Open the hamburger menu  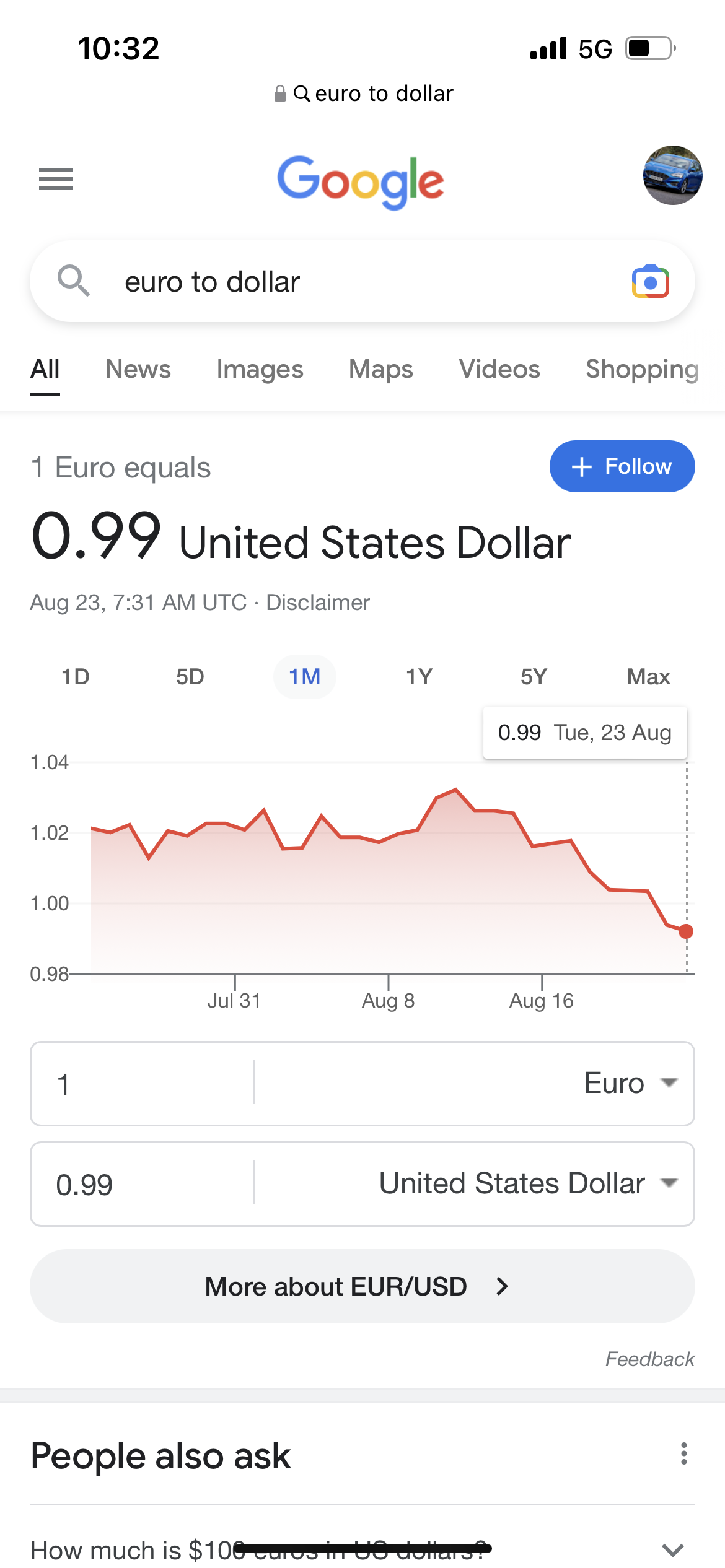[56, 179]
